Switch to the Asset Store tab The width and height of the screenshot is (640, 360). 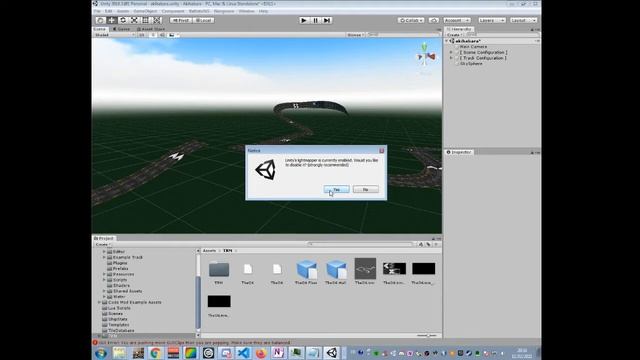pyautogui.click(x=151, y=29)
